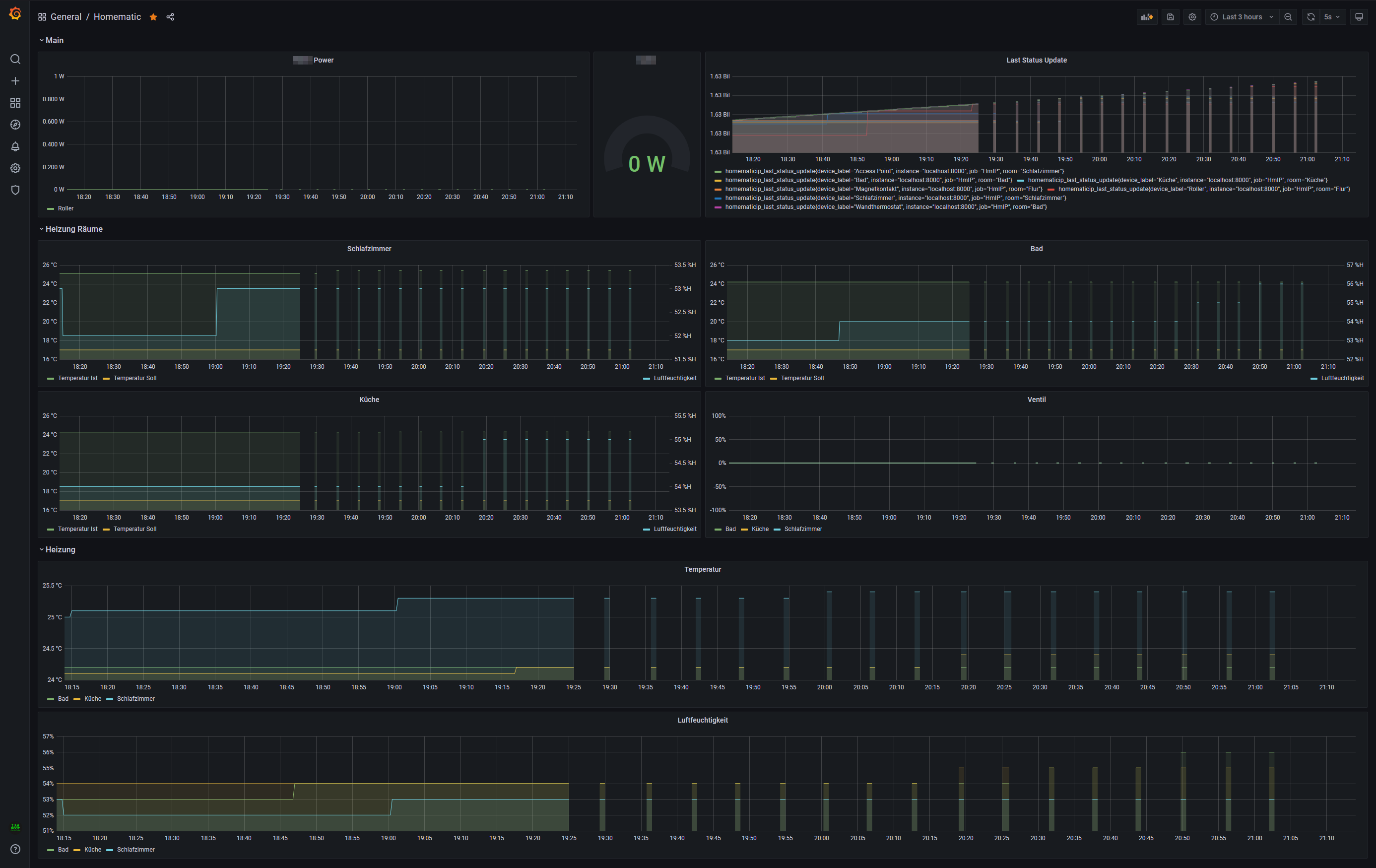
Task: Toggle Temperatur Ist in Bad panel legend
Action: point(745,378)
